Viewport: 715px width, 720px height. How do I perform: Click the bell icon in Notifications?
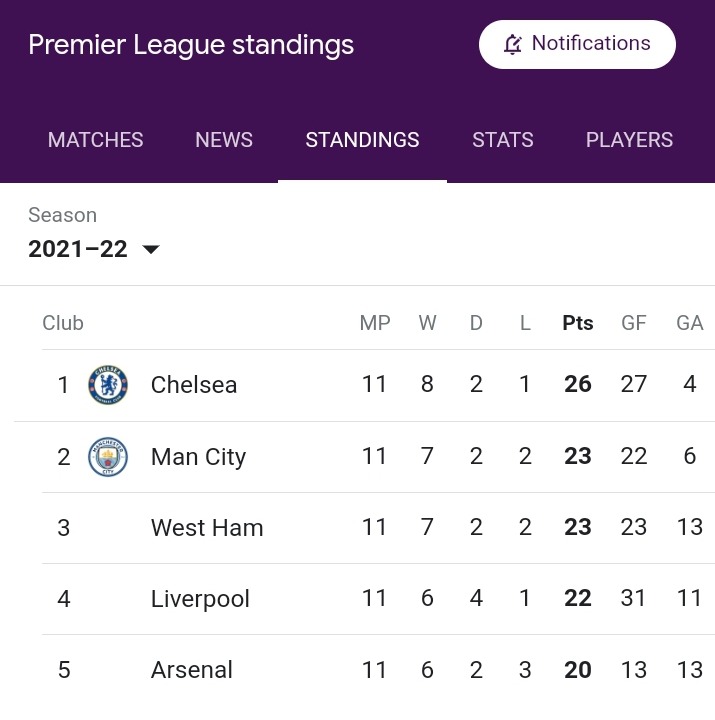pyautogui.click(x=513, y=44)
